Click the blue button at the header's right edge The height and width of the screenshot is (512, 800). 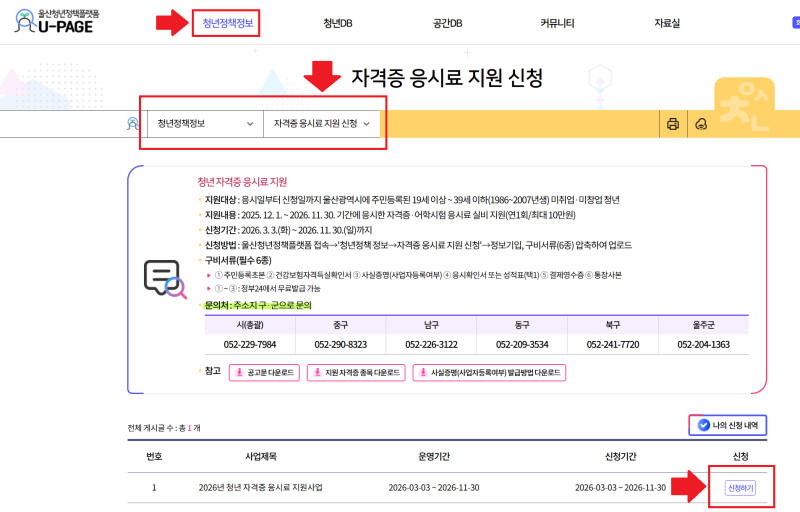pos(796,22)
